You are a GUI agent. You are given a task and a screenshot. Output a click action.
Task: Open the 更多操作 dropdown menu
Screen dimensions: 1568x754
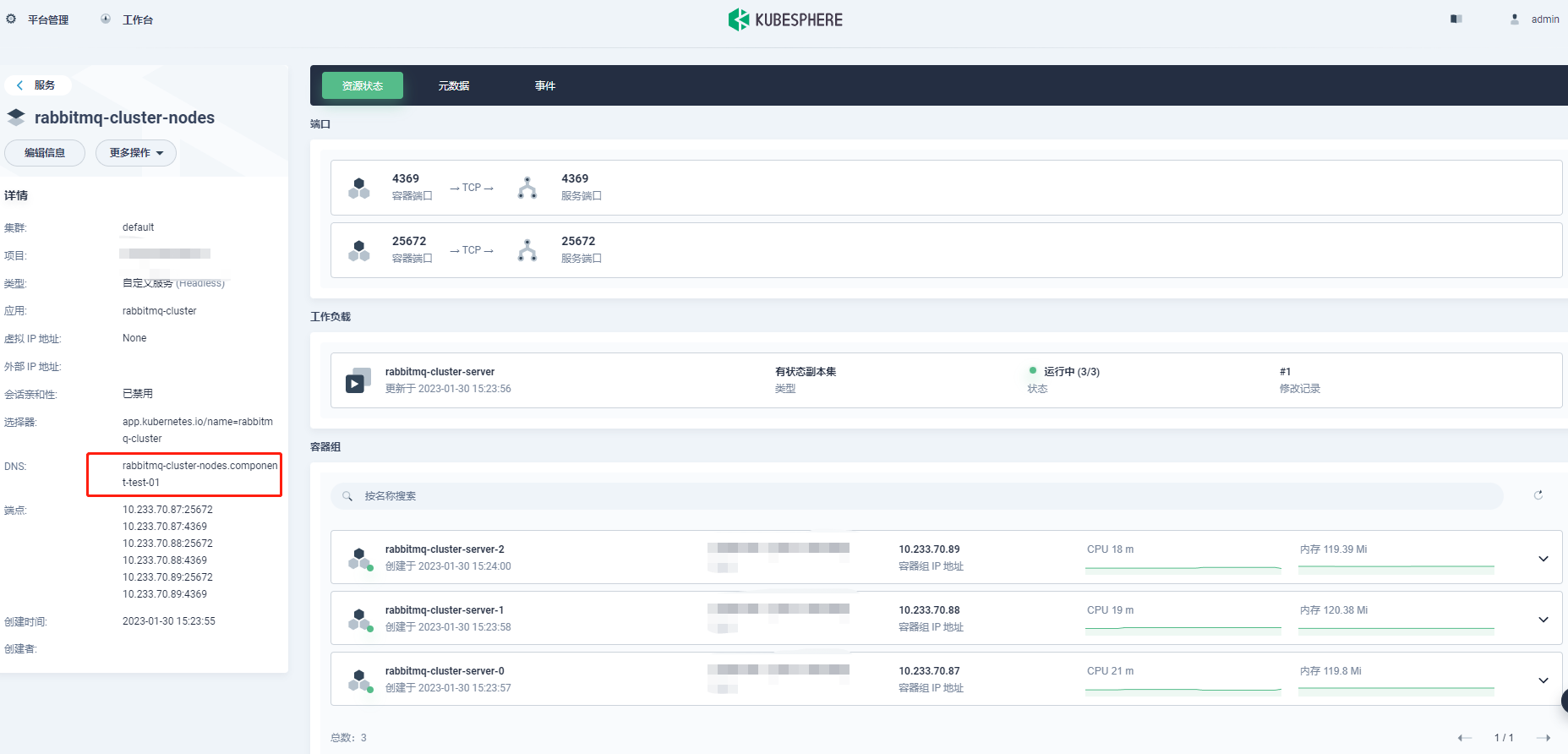tap(136, 153)
